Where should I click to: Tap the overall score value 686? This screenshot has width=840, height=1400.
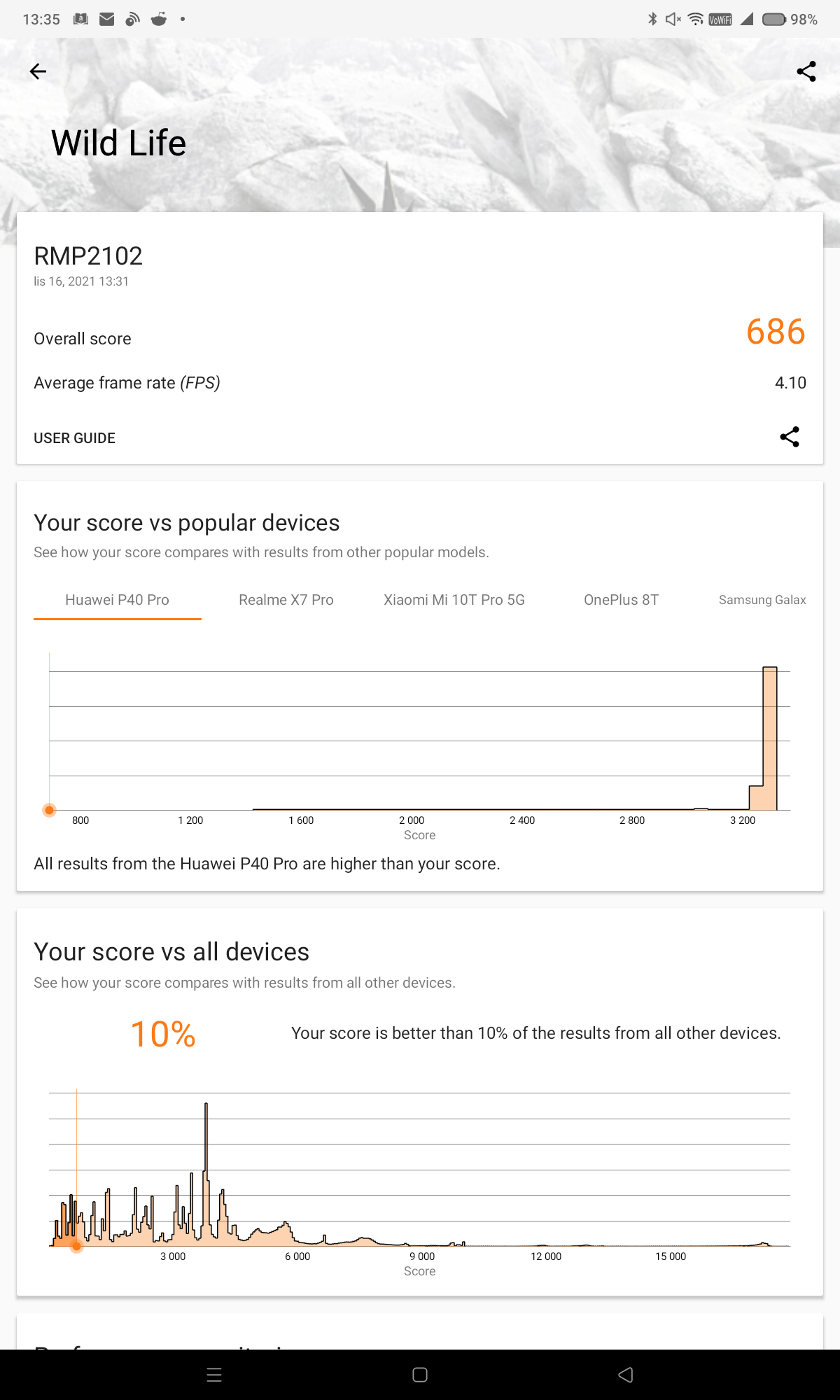tap(776, 332)
